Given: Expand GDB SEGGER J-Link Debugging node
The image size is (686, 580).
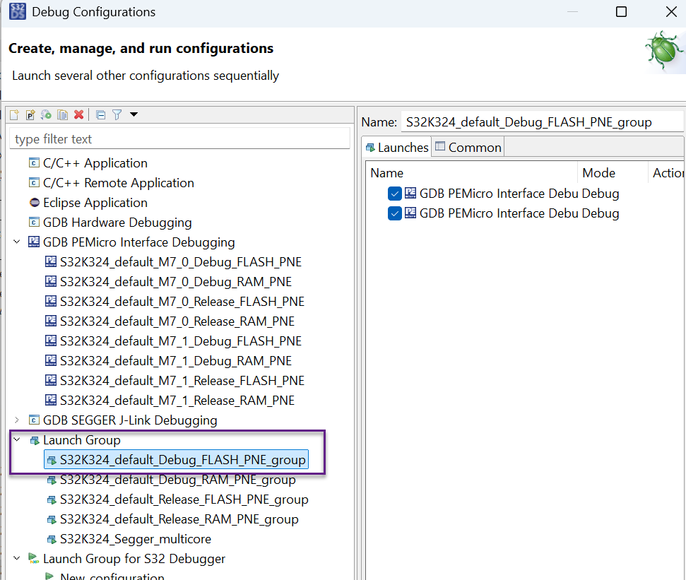Looking at the screenshot, I should (17, 420).
